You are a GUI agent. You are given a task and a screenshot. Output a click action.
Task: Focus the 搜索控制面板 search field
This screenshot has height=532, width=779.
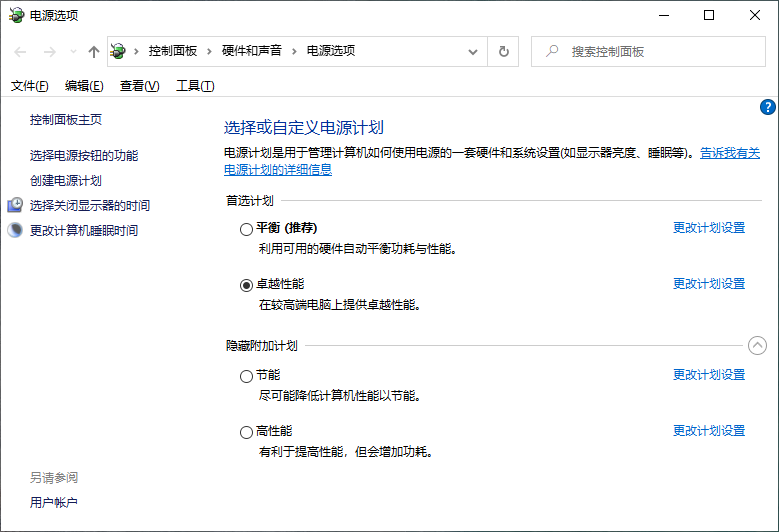click(648, 52)
